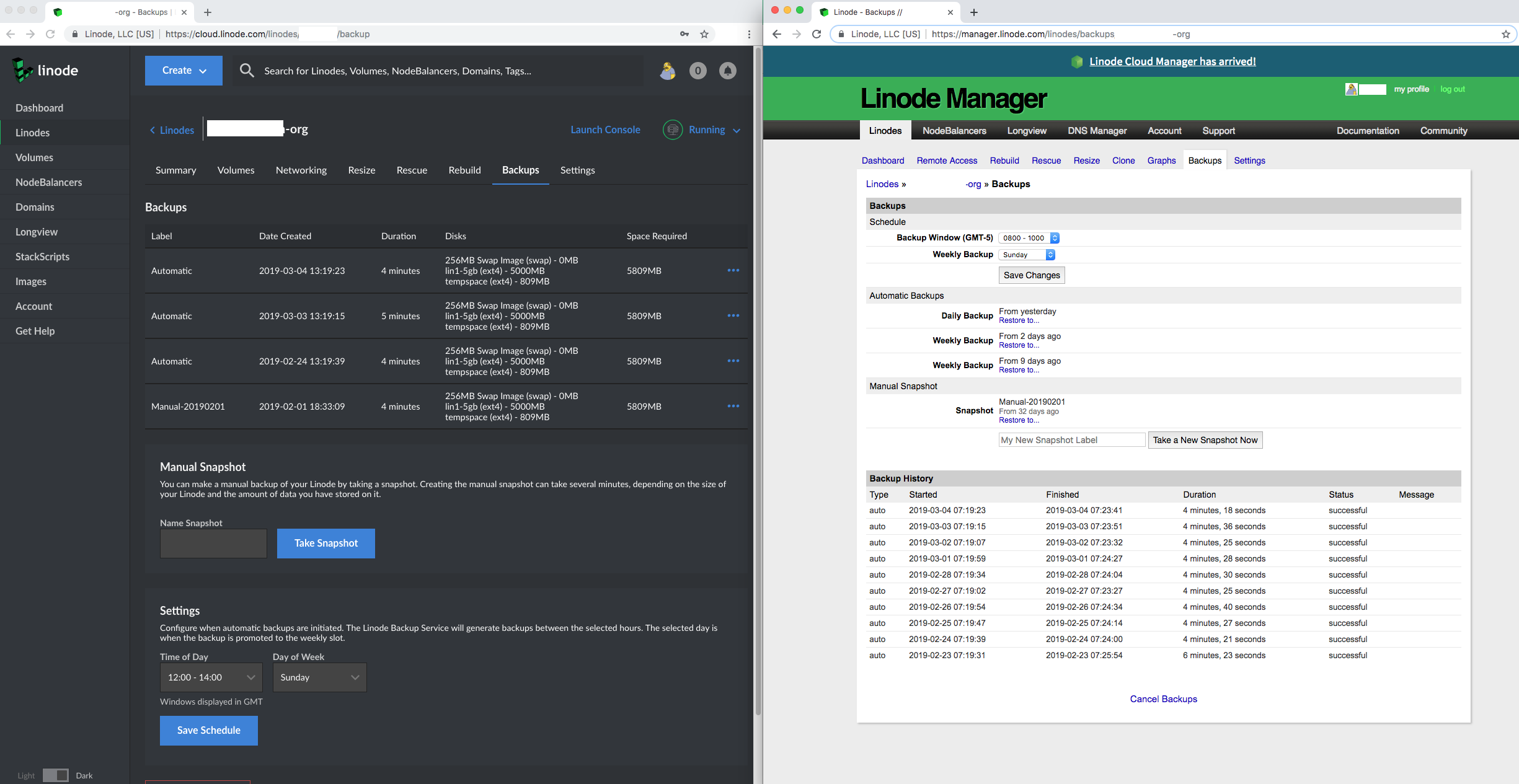Click the Take Snapshot button

326,543
